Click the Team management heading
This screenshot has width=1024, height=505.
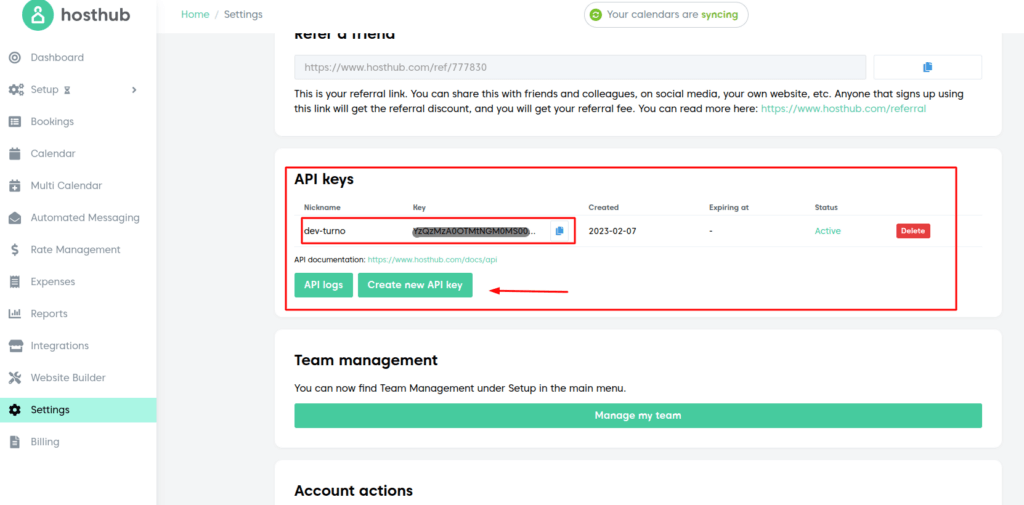(x=366, y=360)
